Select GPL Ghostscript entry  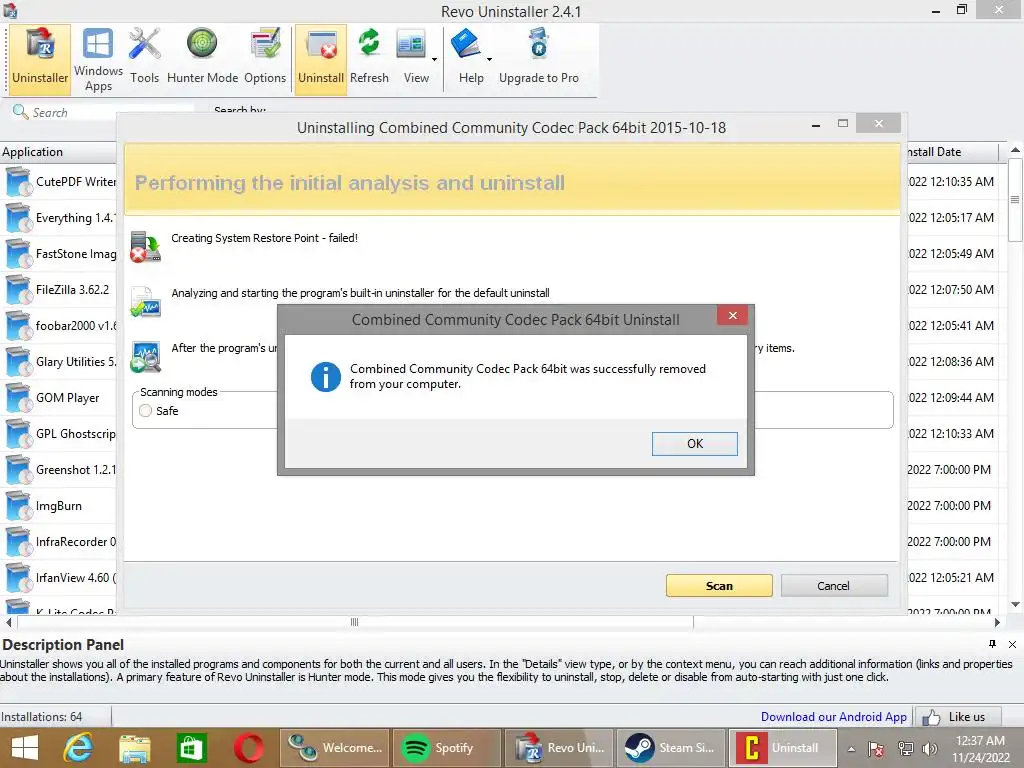(x=60, y=434)
